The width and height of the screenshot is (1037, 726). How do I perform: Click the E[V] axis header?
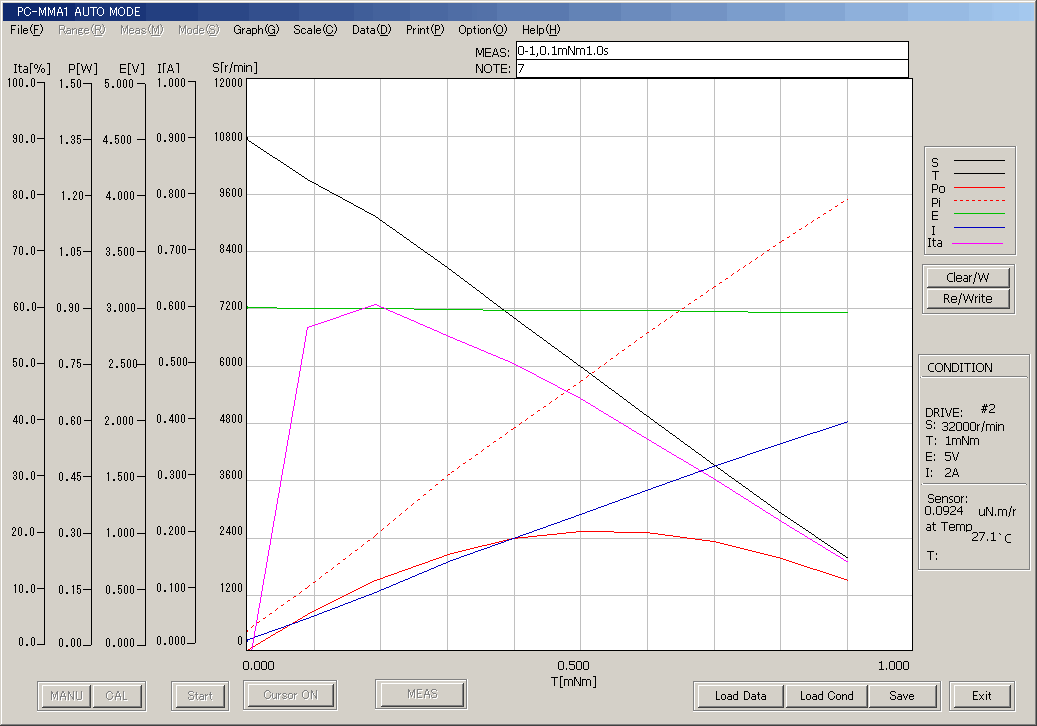132,69
